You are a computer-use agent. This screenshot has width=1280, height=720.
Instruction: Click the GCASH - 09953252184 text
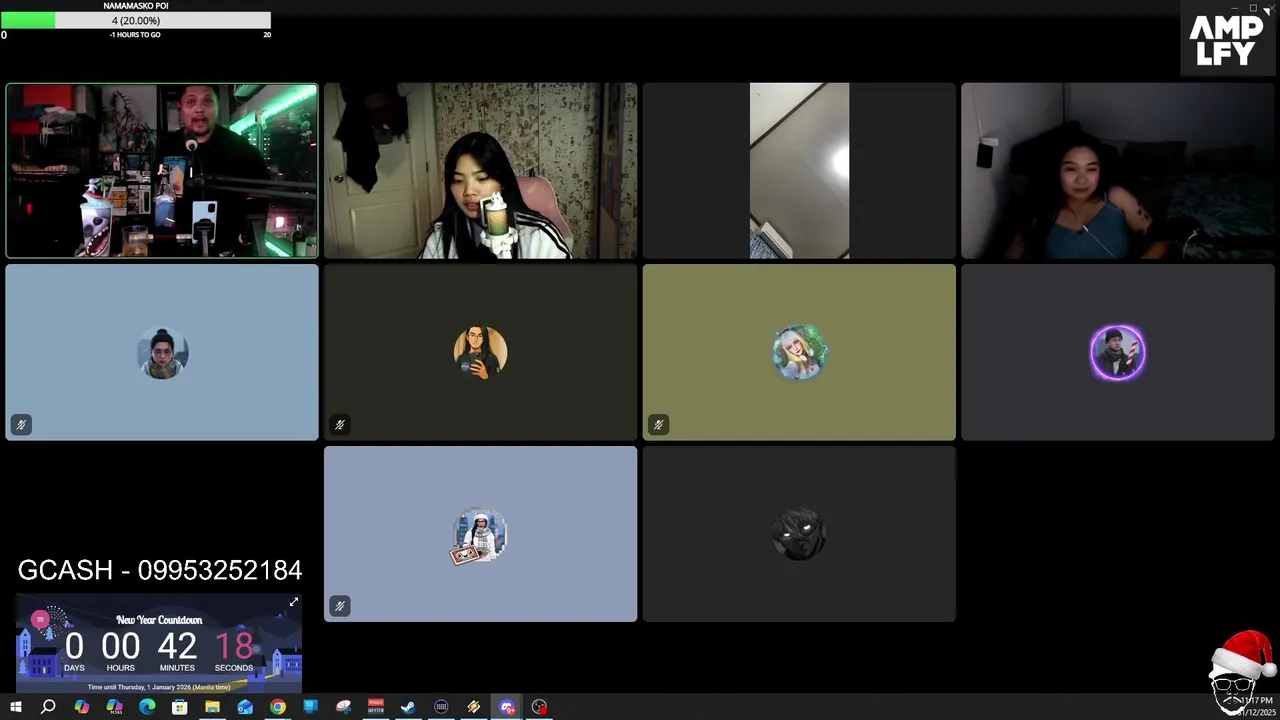[160, 570]
